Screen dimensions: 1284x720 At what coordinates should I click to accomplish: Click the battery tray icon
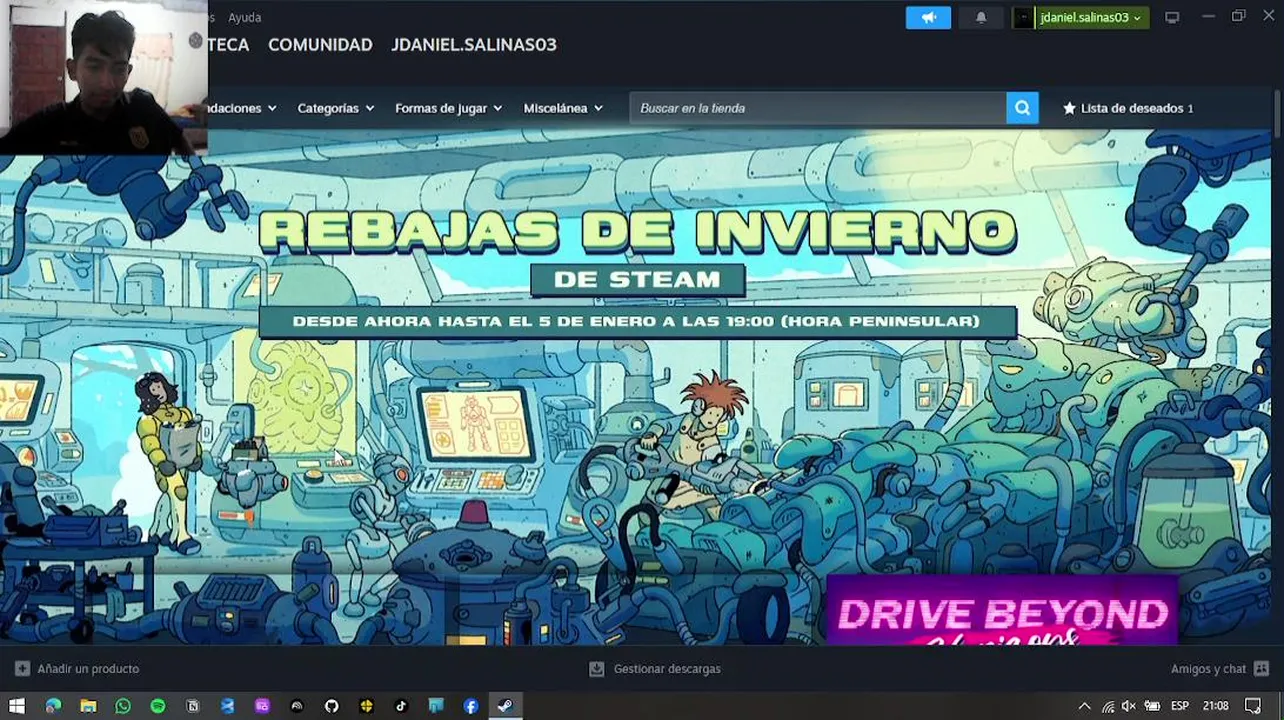(x=1152, y=706)
